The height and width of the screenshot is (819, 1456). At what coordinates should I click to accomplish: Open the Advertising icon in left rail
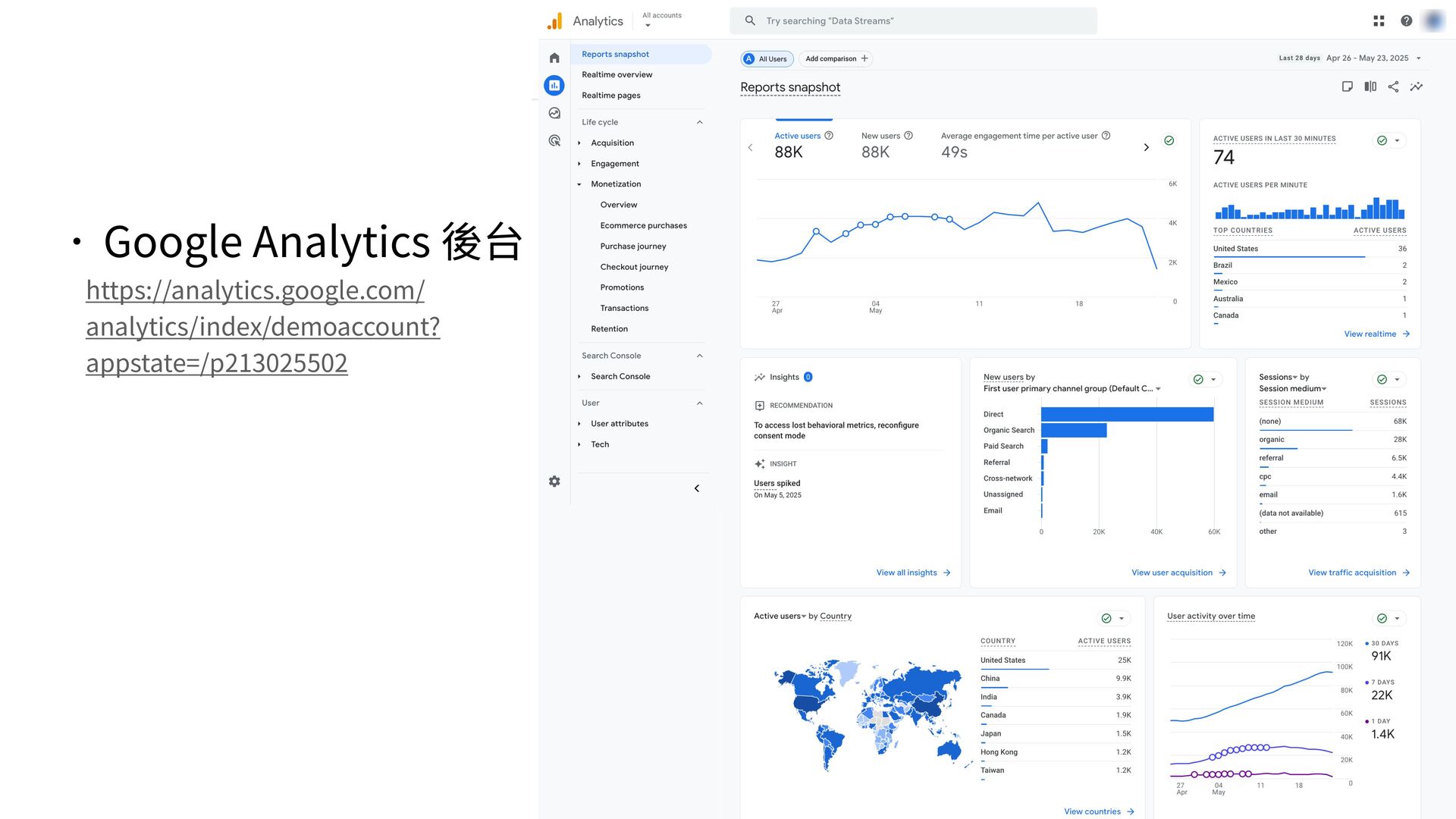click(x=554, y=141)
